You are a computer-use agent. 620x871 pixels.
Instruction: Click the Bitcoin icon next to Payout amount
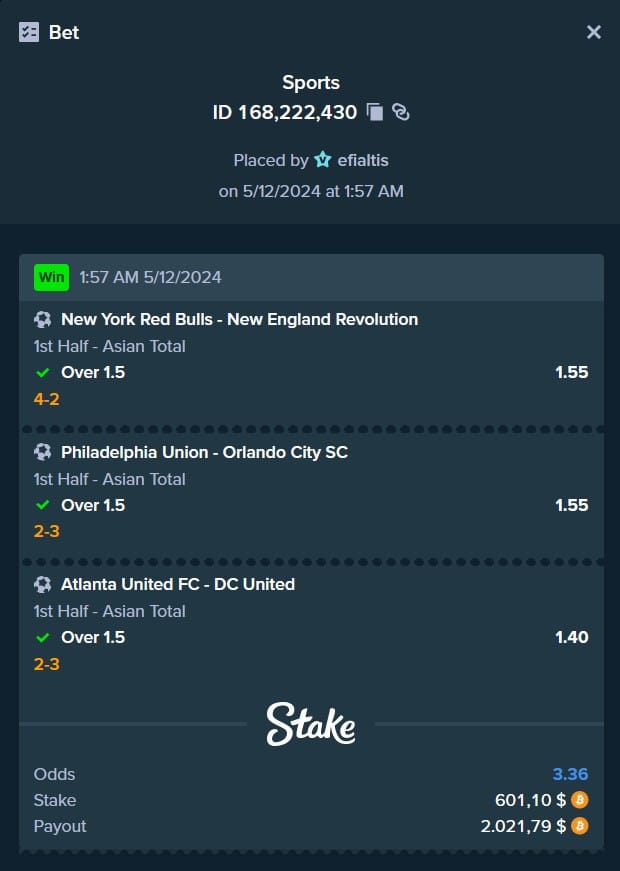[580, 826]
